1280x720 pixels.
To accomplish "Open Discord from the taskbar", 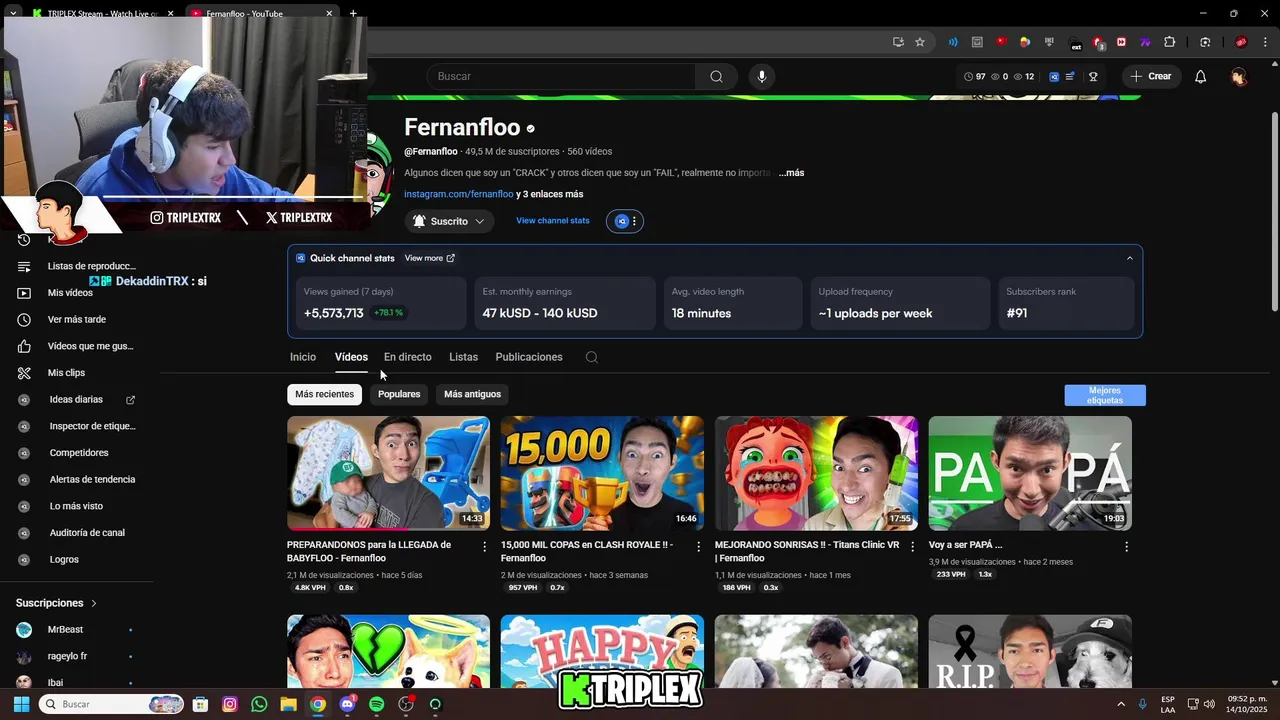I will 347,704.
